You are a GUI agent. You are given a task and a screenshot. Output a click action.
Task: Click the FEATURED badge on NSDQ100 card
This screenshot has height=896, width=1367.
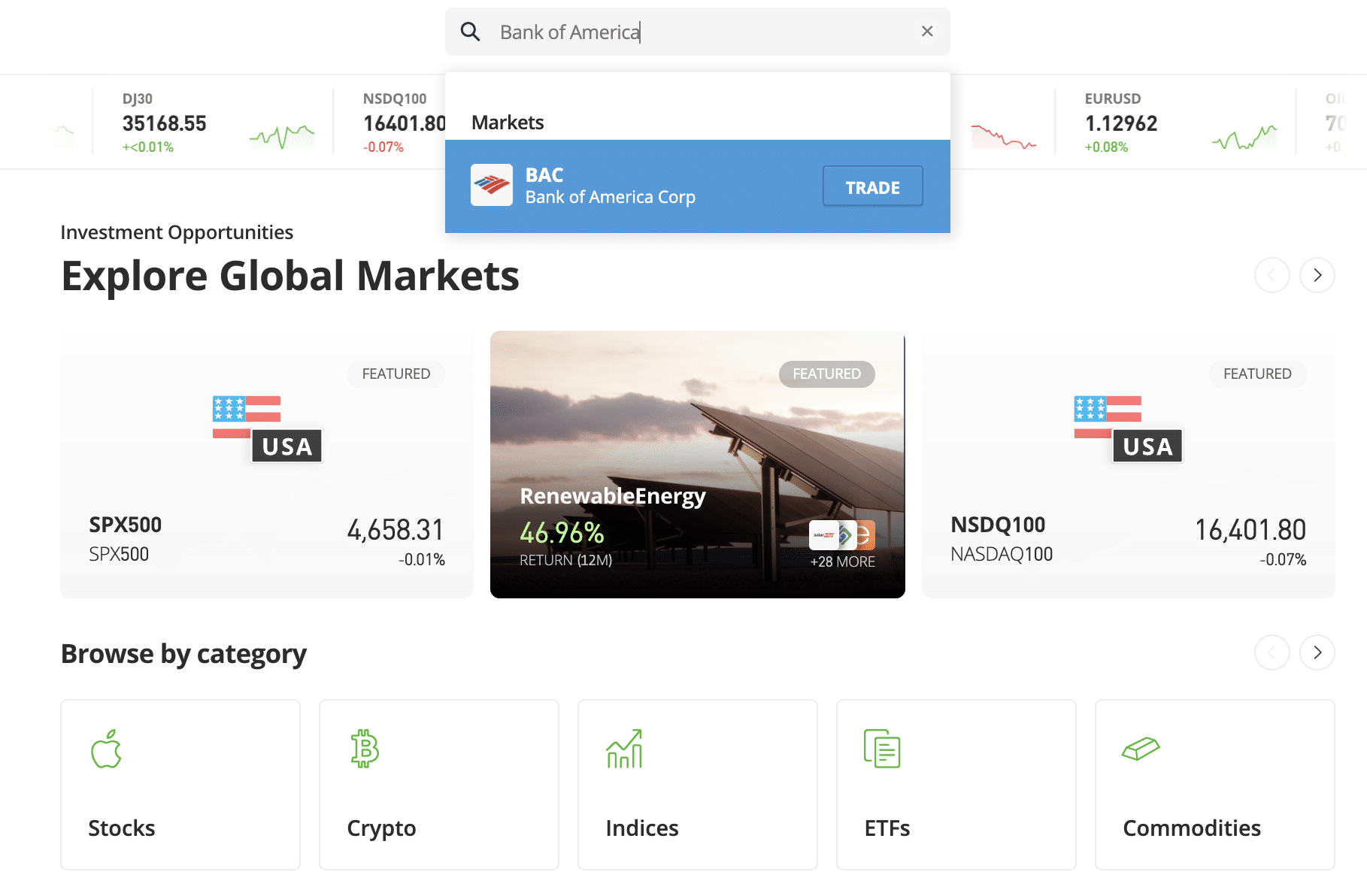(1257, 374)
